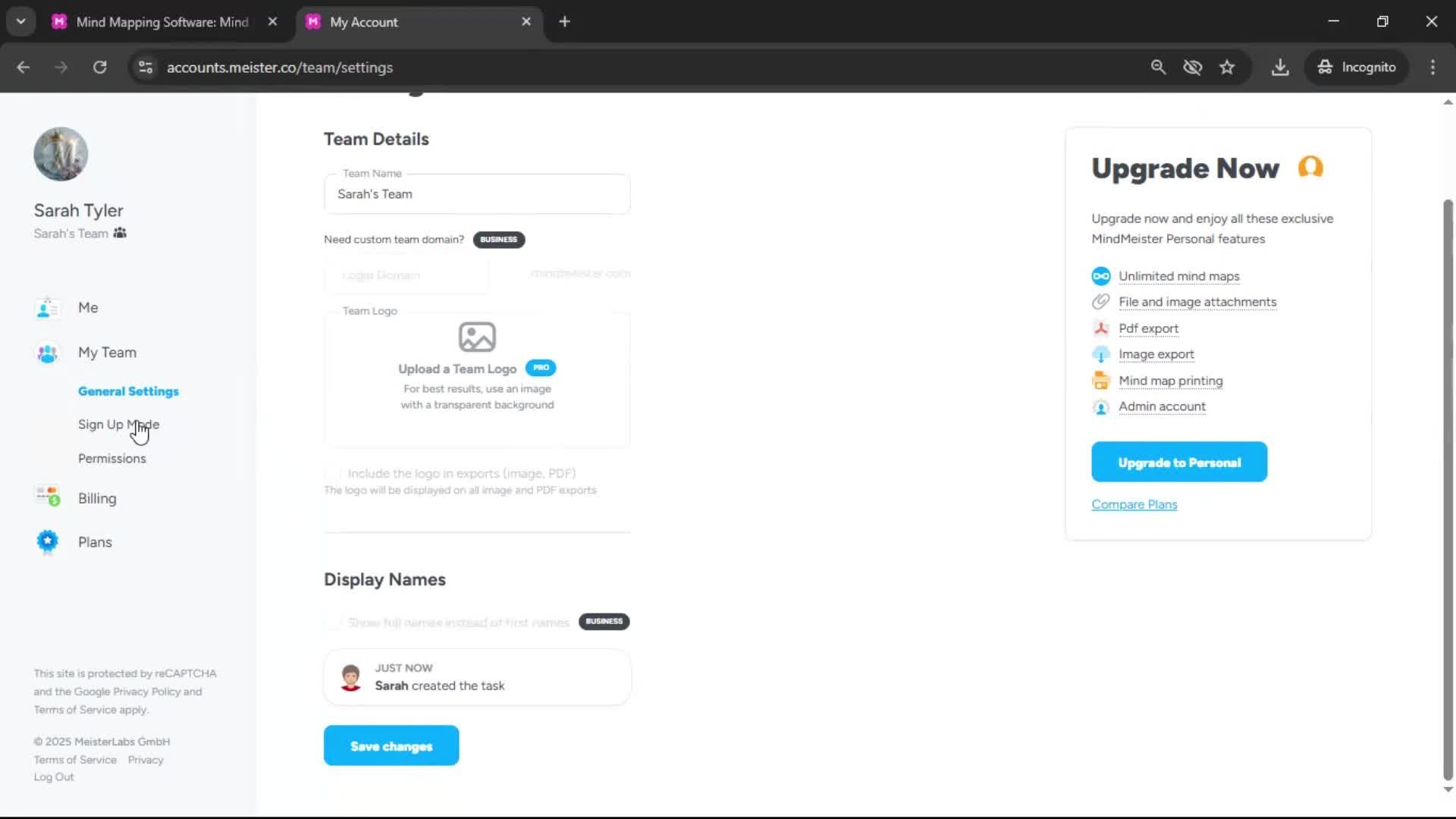The height and width of the screenshot is (819, 1456).
Task: Open the My Team menu item
Action: (x=107, y=353)
